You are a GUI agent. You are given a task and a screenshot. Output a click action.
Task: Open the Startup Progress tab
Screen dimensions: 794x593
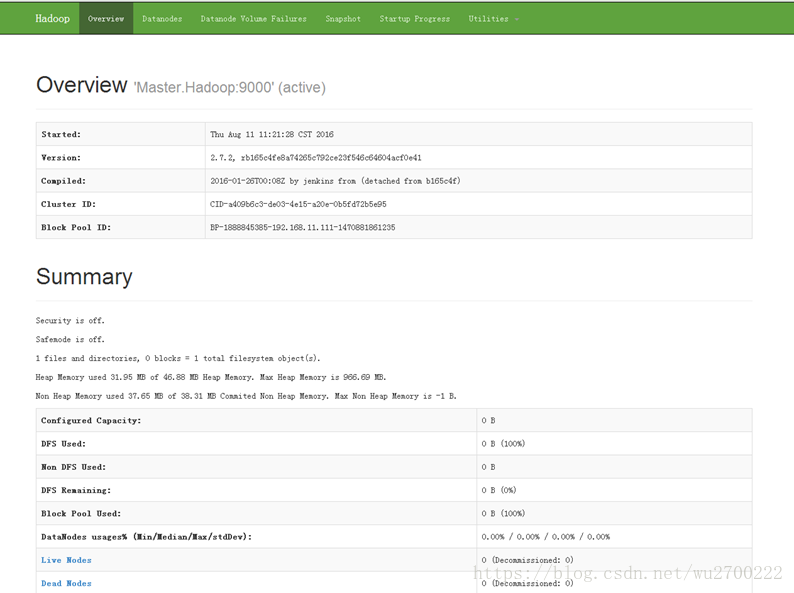coord(415,19)
